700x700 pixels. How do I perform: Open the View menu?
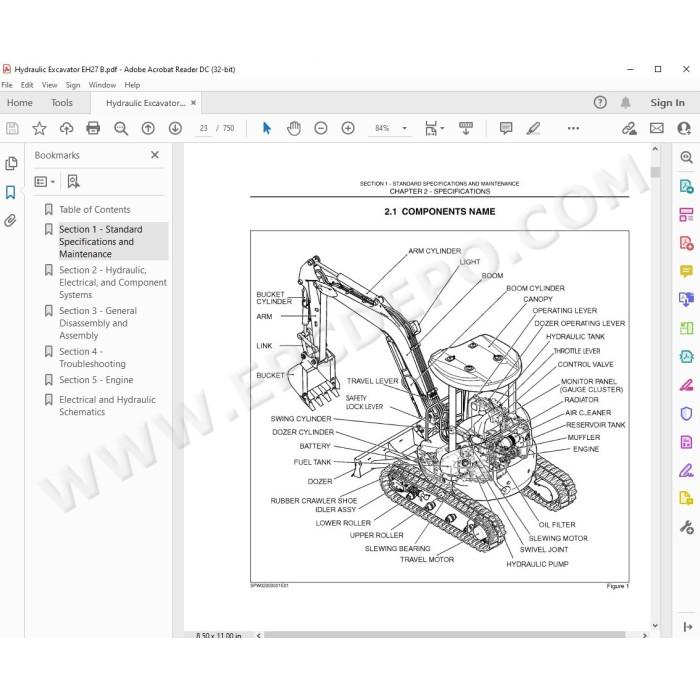tap(49, 85)
